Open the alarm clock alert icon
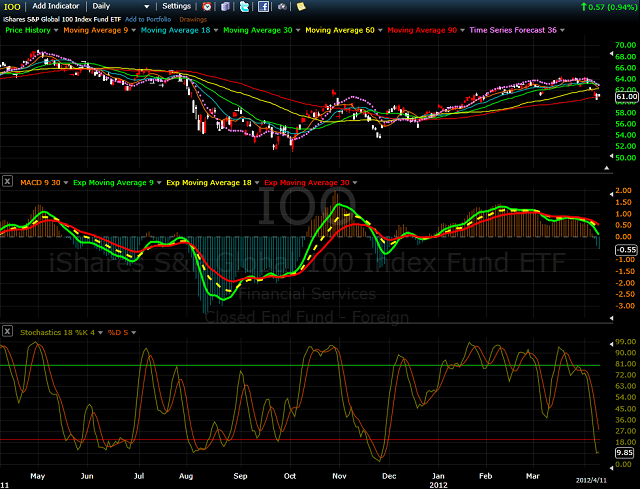Viewport: 640px width, 489px height. (207, 7)
